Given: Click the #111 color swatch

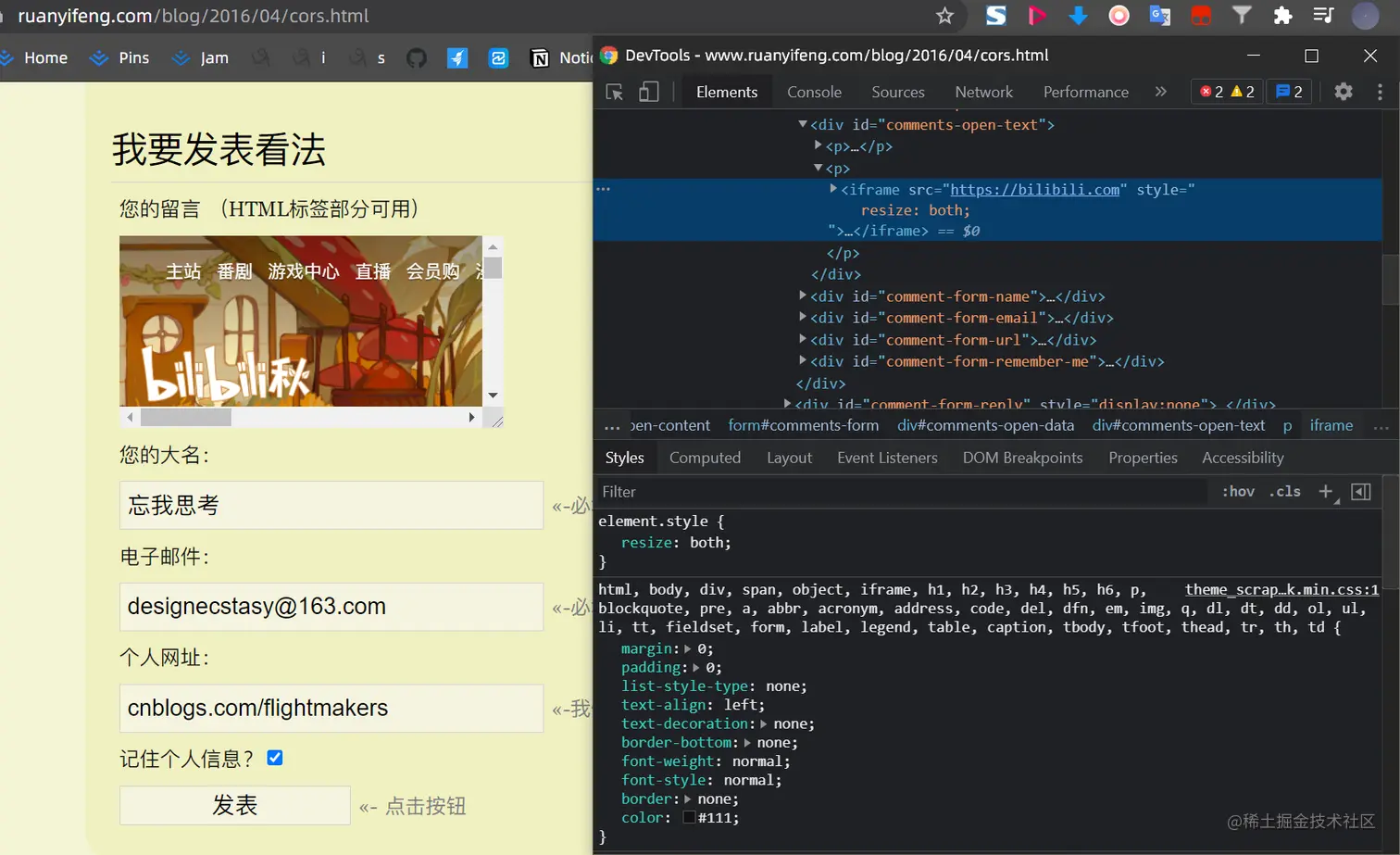Looking at the screenshot, I should pos(689,817).
